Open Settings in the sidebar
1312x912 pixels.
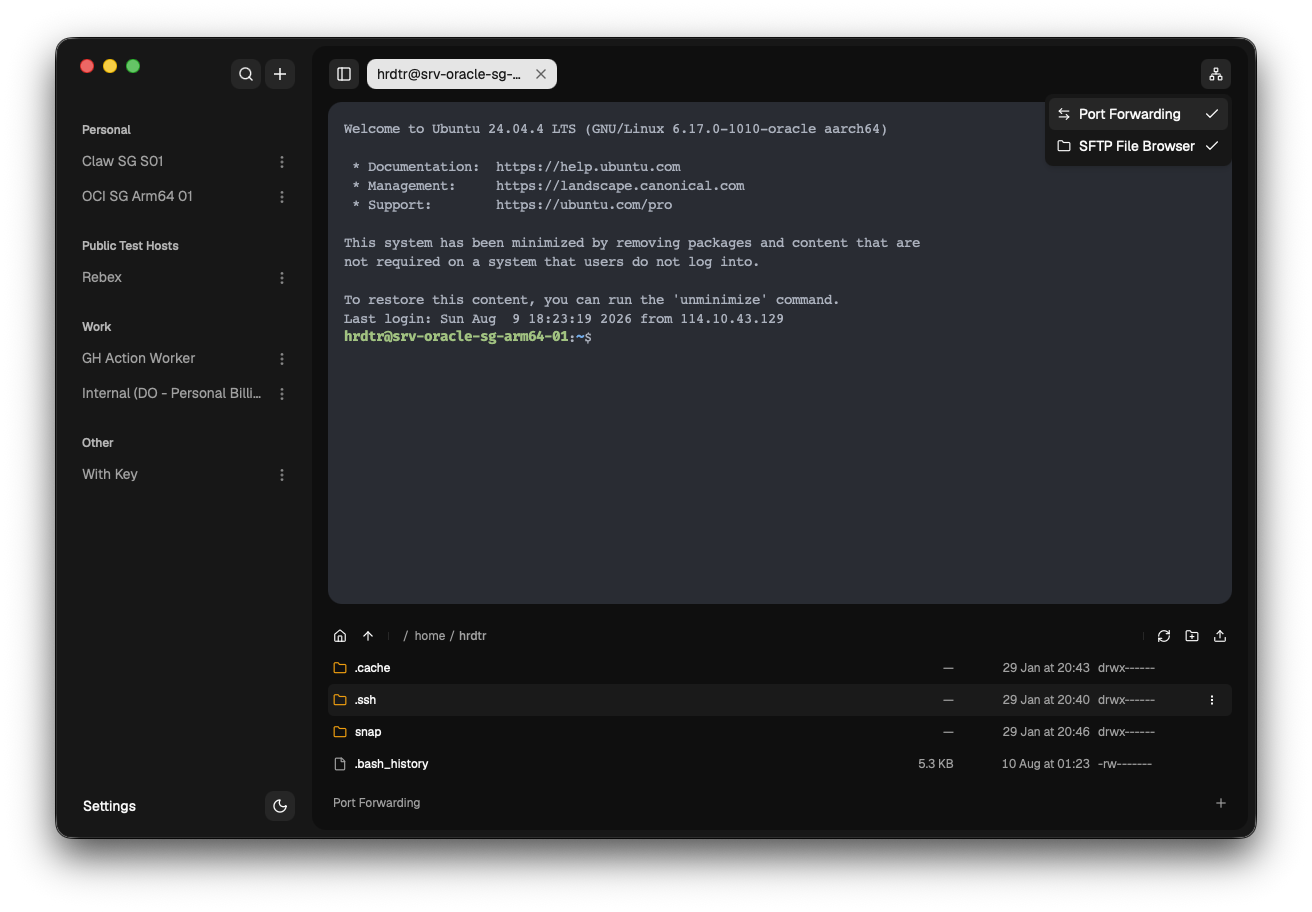click(109, 806)
